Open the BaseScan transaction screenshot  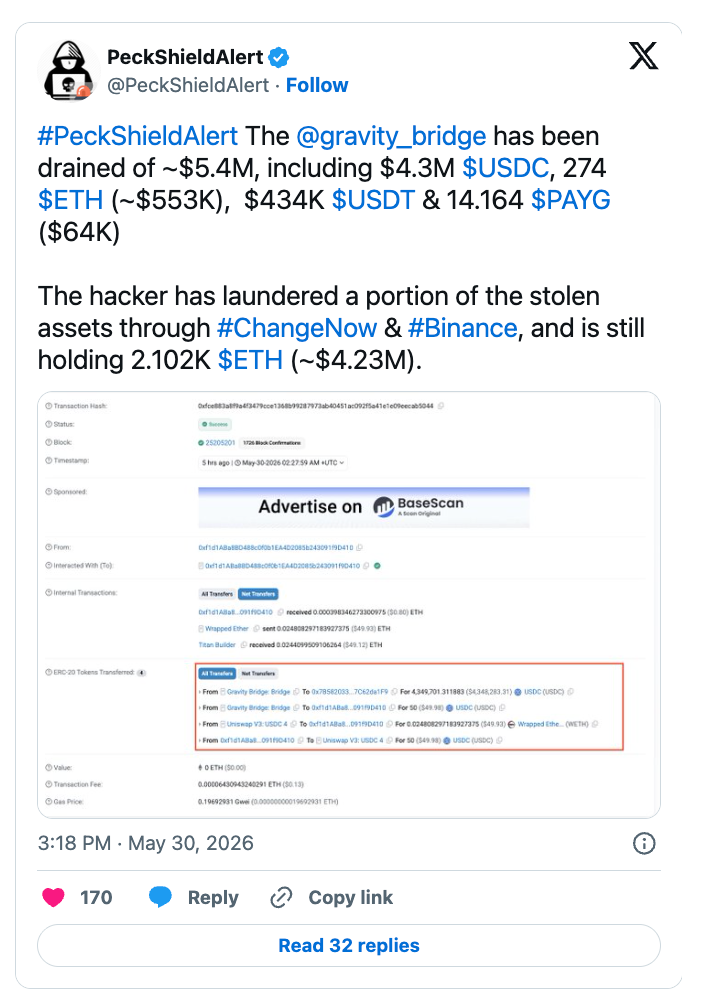pos(349,605)
